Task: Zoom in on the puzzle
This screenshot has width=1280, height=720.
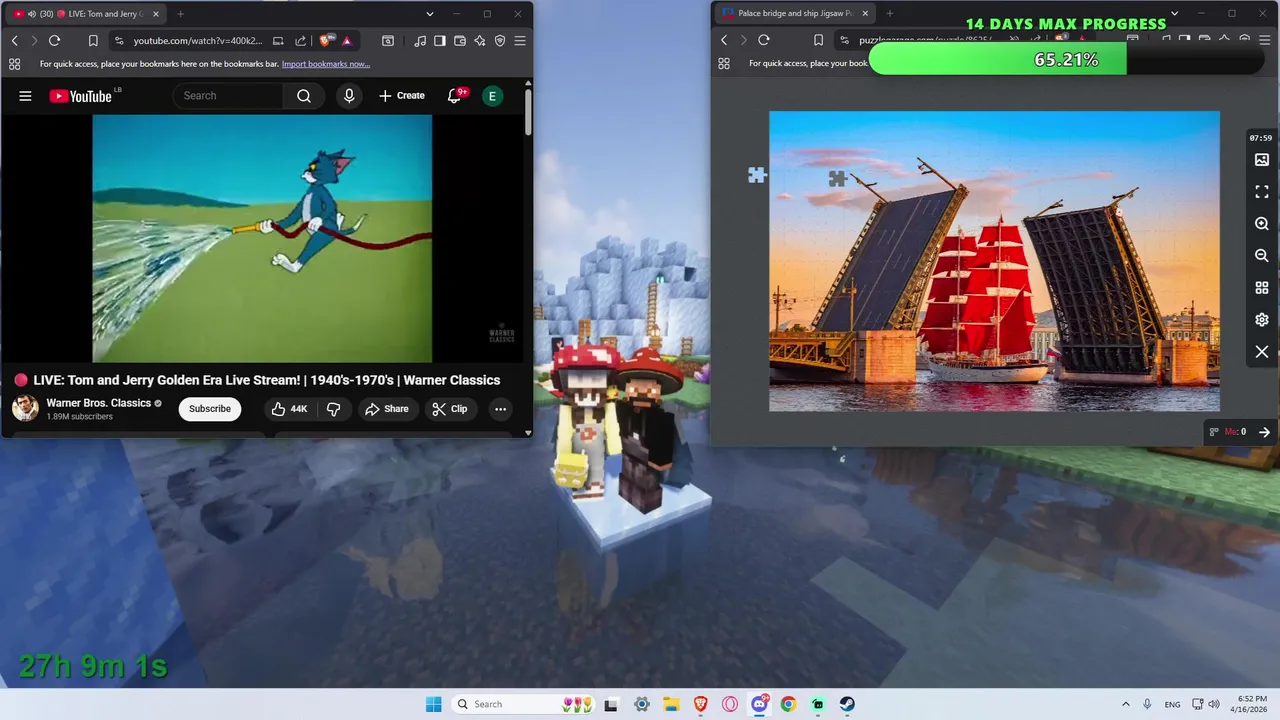Action: click(1262, 224)
